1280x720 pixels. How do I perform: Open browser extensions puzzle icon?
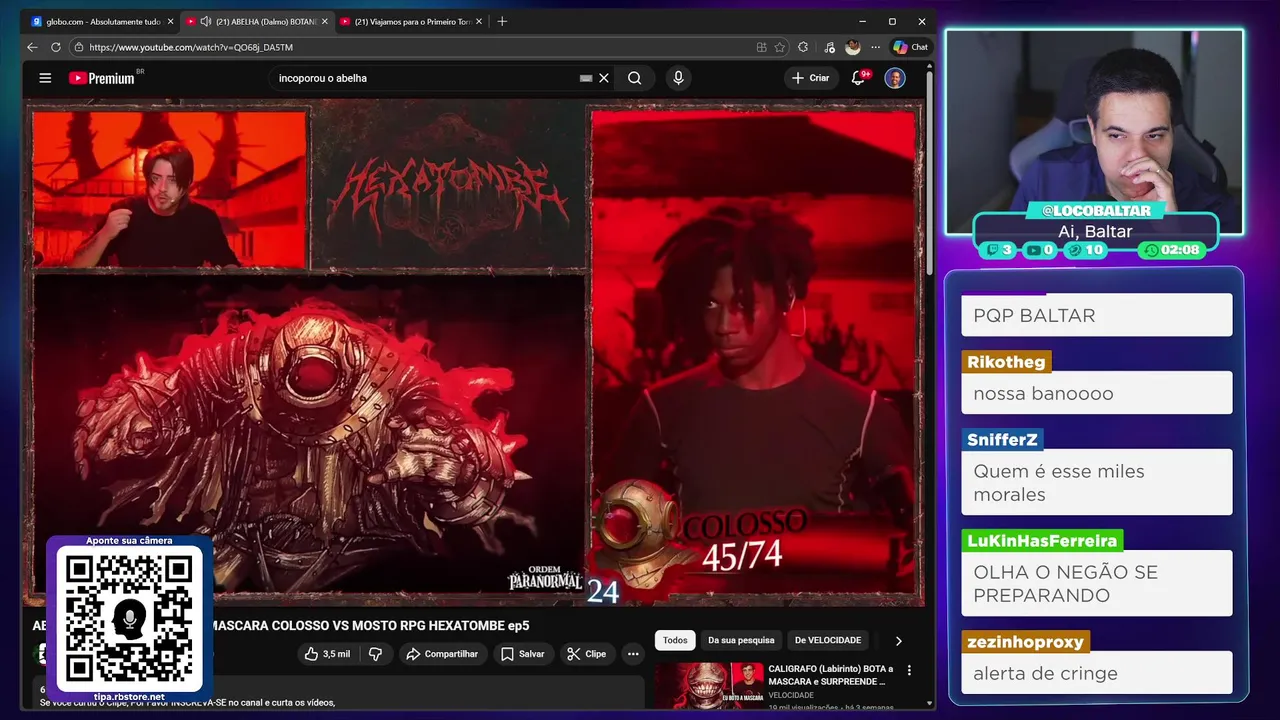point(803,47)
